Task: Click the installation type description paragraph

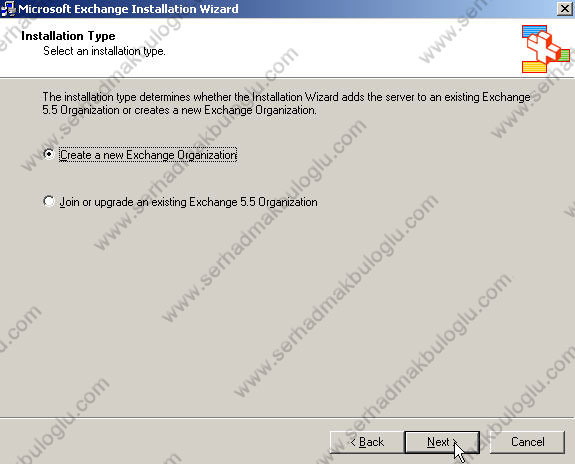Action: [x=286, y=103]
